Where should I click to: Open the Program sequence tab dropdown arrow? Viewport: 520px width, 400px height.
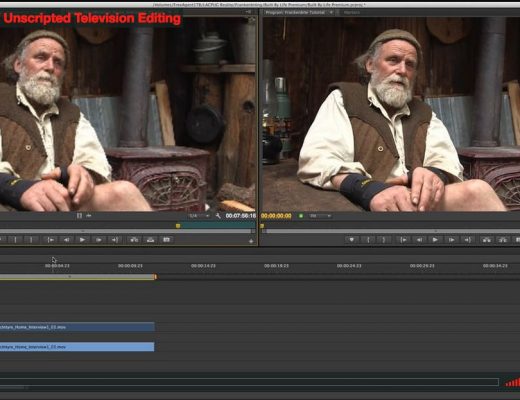331,12
